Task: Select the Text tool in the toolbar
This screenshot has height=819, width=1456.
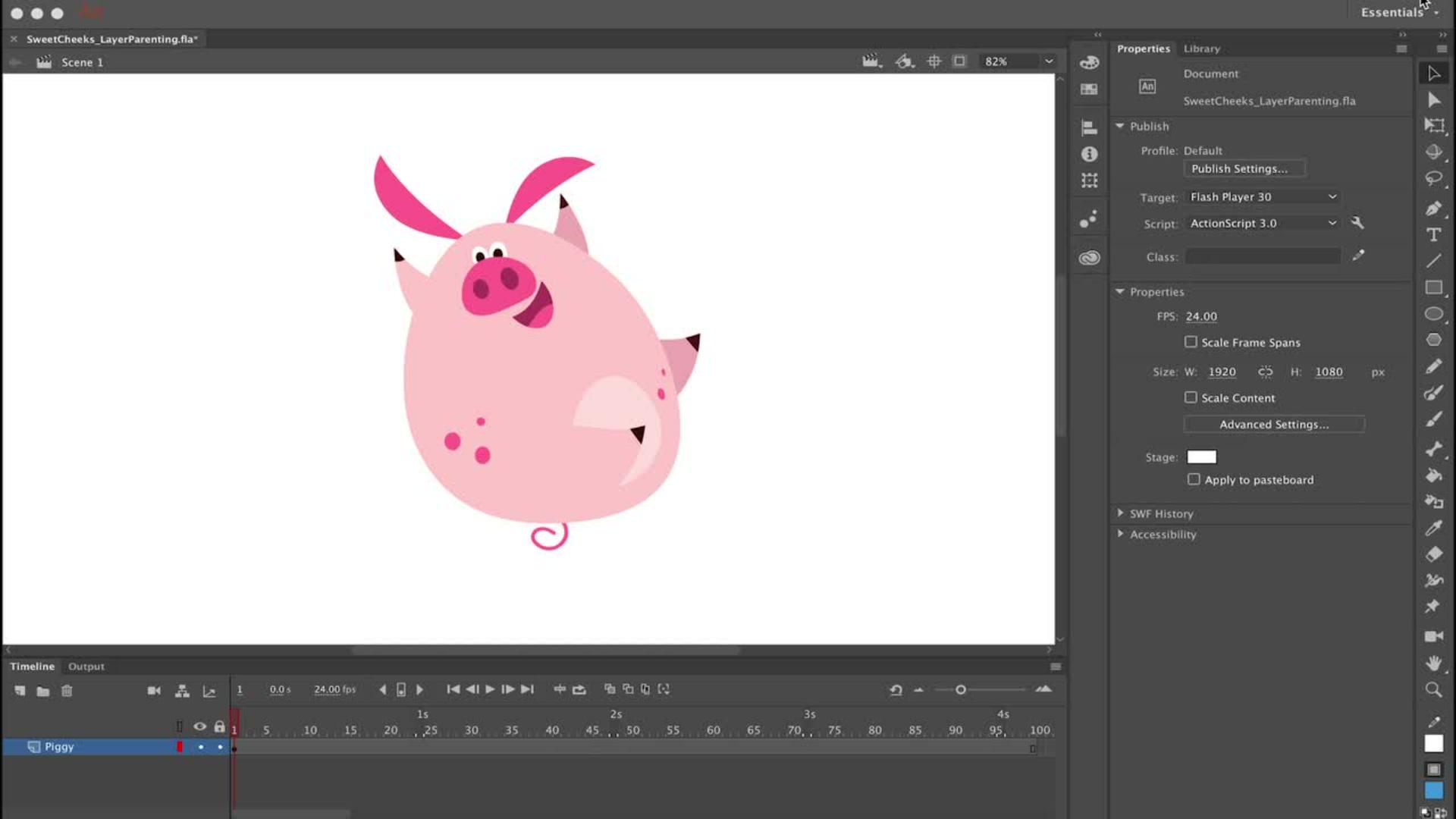Action: click(x=1435, y=235)
